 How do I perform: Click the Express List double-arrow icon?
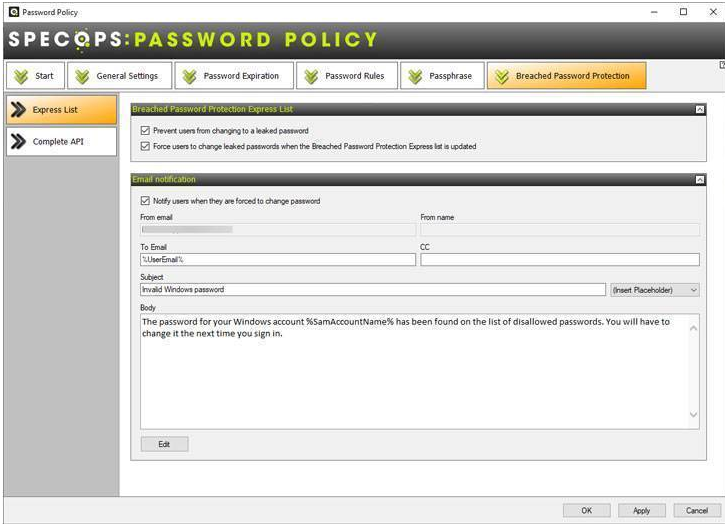pos(18,110)
